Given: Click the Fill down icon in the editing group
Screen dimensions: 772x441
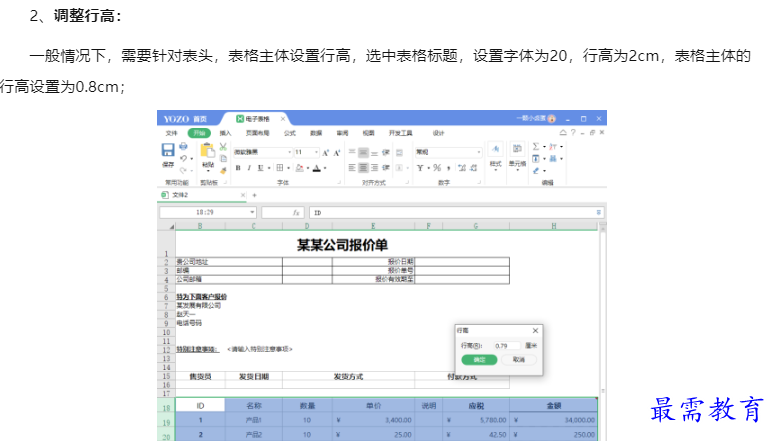Looking at the screenshot, I should coord(536,158).
